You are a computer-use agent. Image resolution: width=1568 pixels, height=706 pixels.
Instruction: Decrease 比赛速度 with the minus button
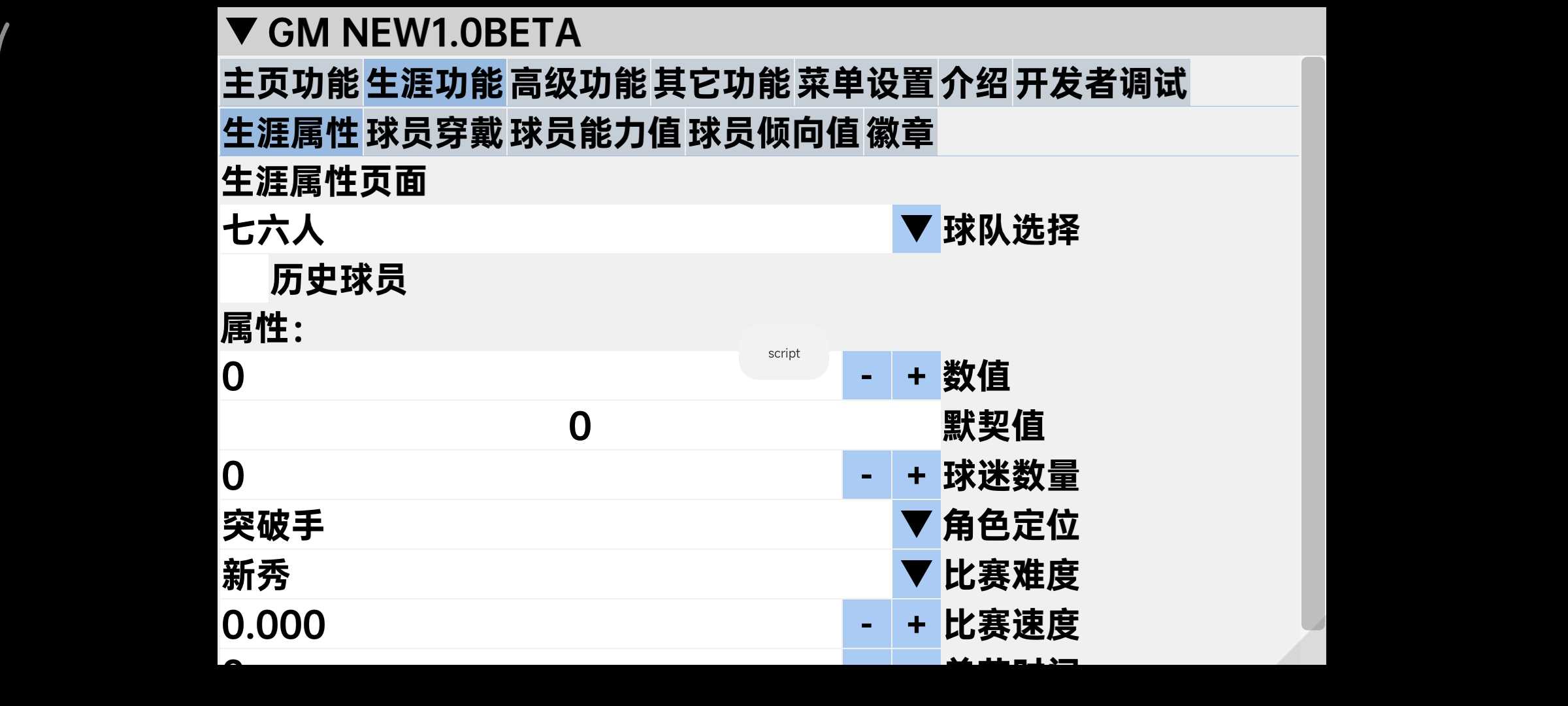pos(866,624)
